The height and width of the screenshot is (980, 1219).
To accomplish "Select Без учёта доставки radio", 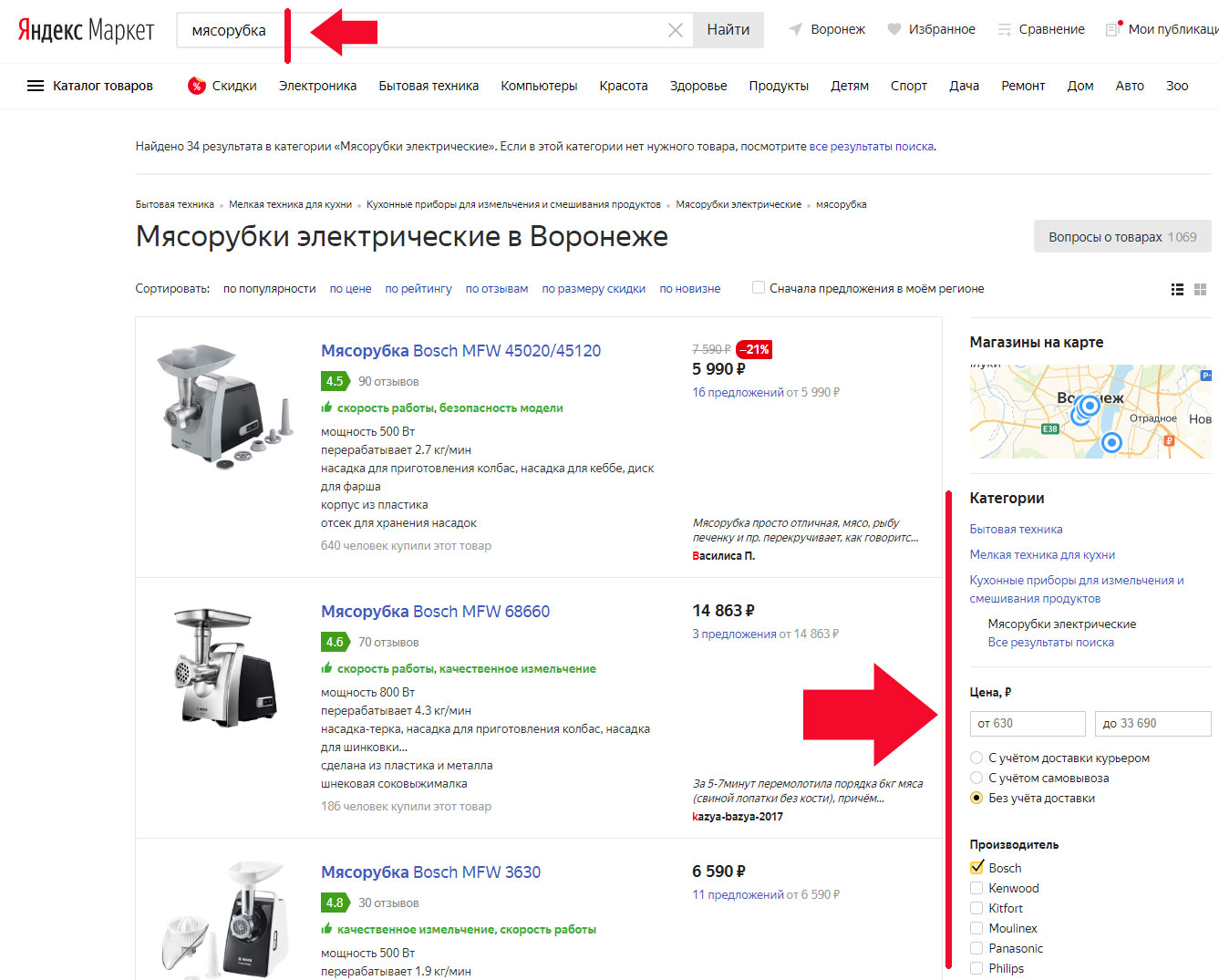I will pos(976,798).
